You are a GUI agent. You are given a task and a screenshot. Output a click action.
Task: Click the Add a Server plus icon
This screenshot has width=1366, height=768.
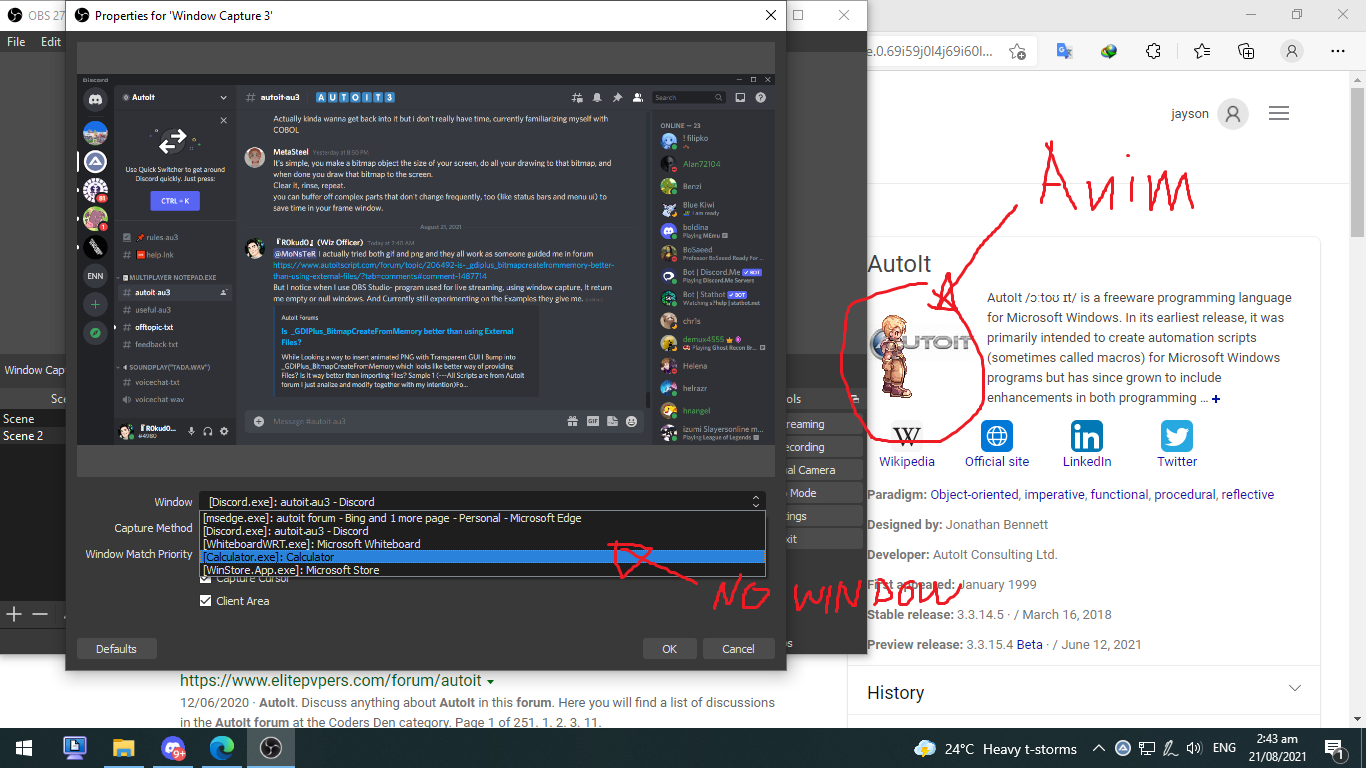coord(95,304)
